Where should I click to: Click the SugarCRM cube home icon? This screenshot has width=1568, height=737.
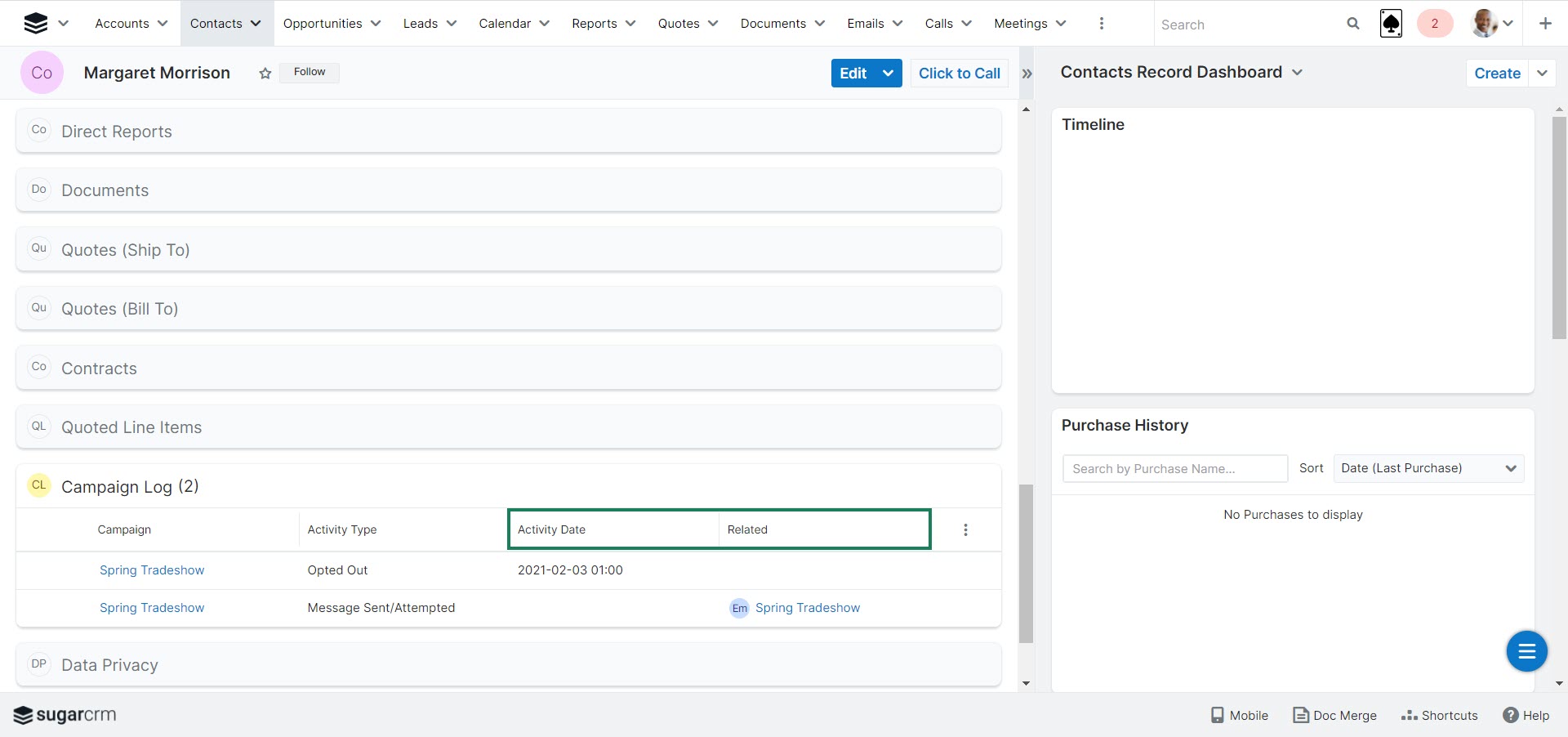[x=35, y=24]
